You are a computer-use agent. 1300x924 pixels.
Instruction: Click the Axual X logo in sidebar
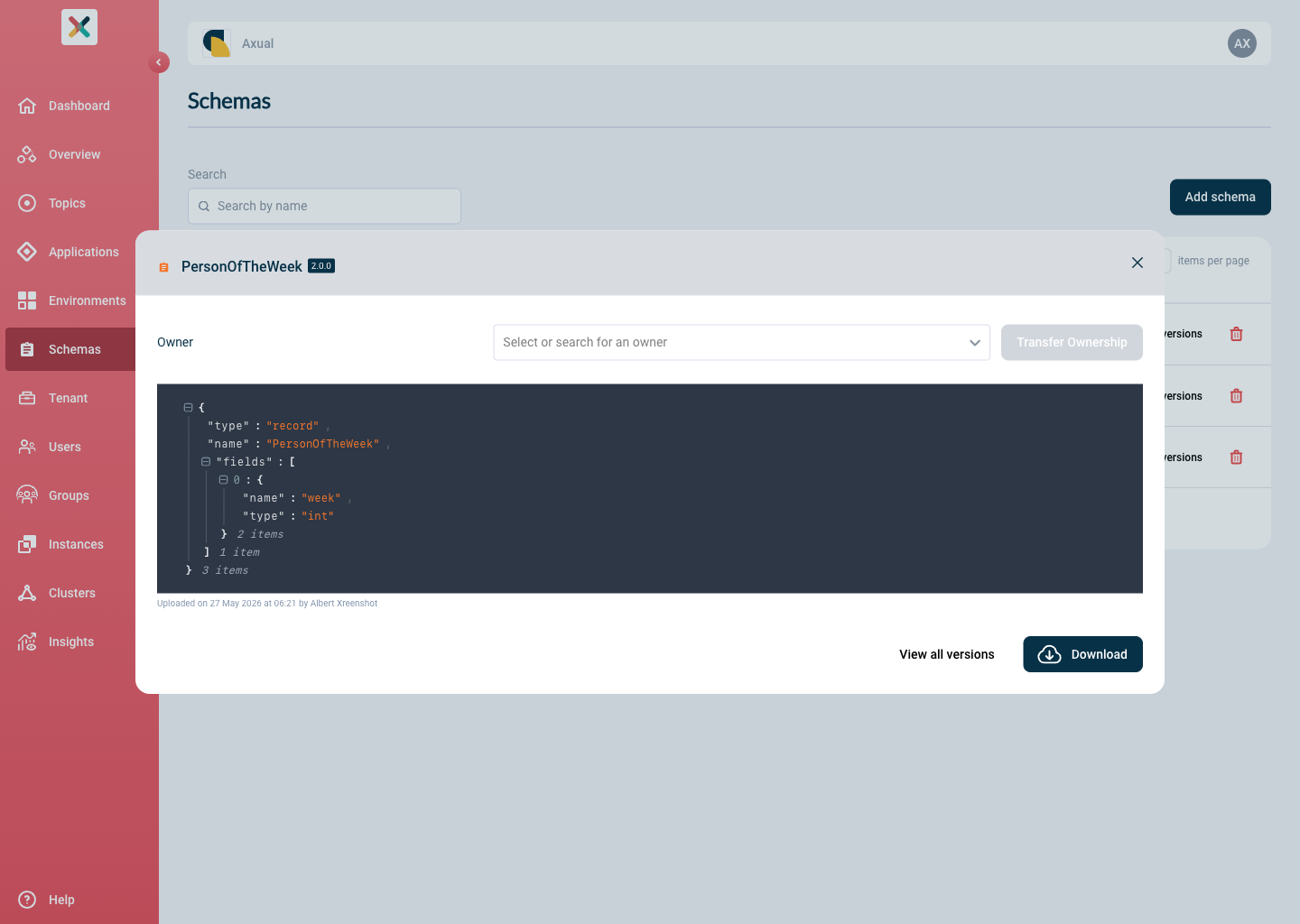pos(79,27)
